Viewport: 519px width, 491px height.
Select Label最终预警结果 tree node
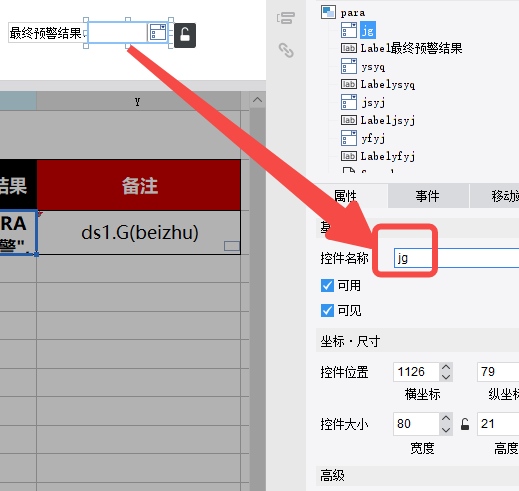tap(411, 48)
